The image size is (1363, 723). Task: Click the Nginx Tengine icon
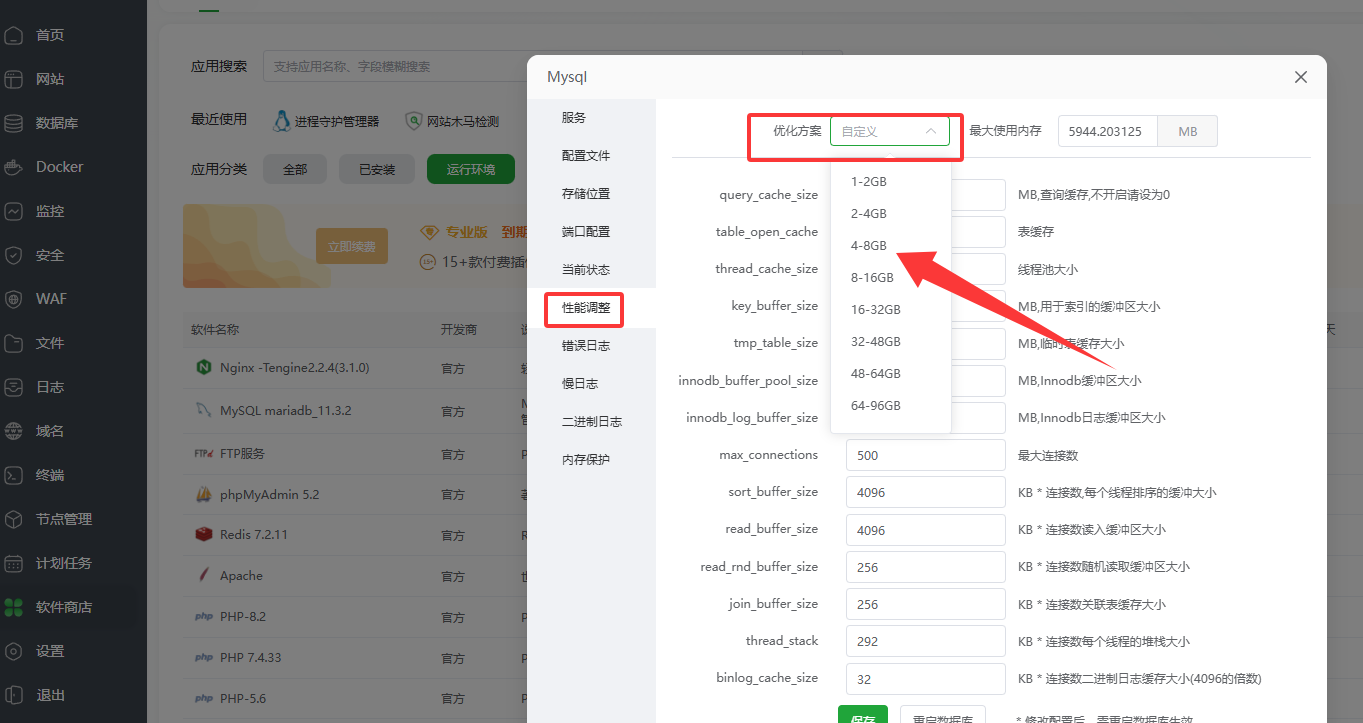tap(203, 367)
